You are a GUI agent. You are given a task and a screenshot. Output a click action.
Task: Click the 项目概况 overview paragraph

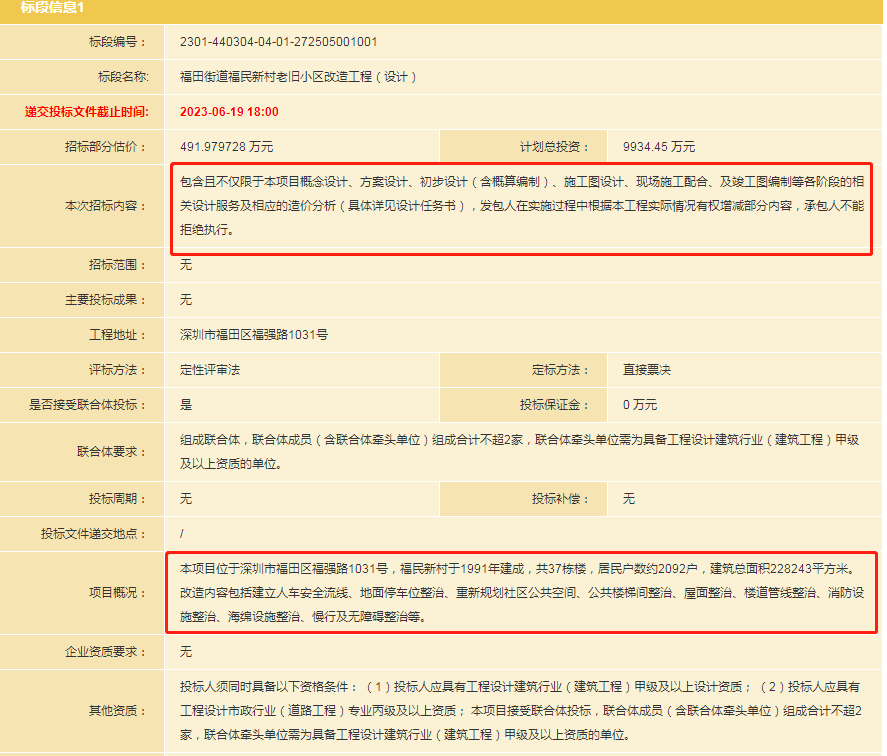(519, 593)
